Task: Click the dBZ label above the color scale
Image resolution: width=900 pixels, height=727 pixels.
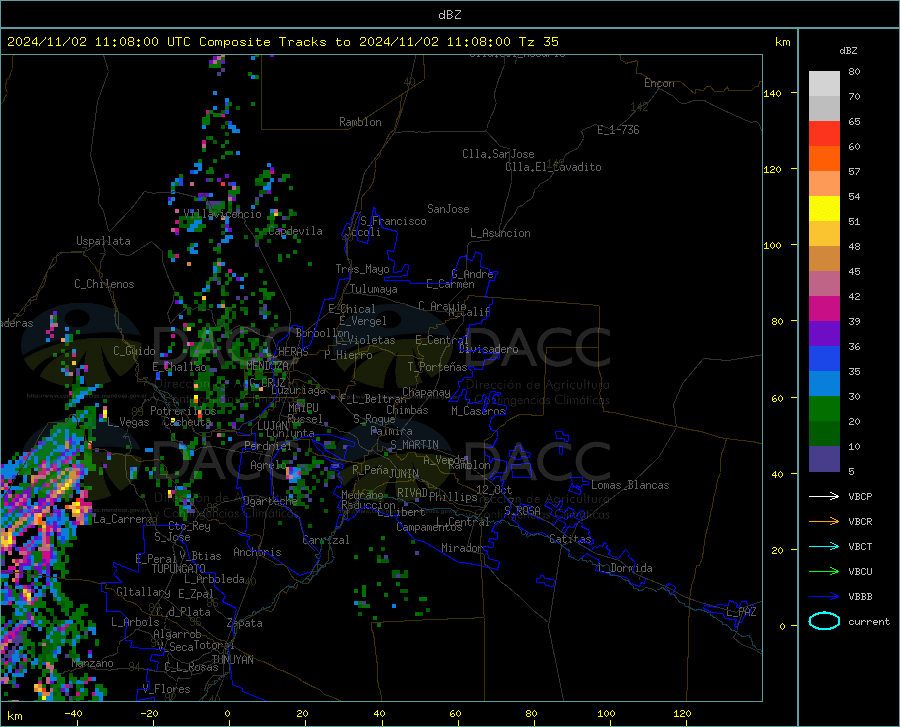Action: tap(848, 50)
